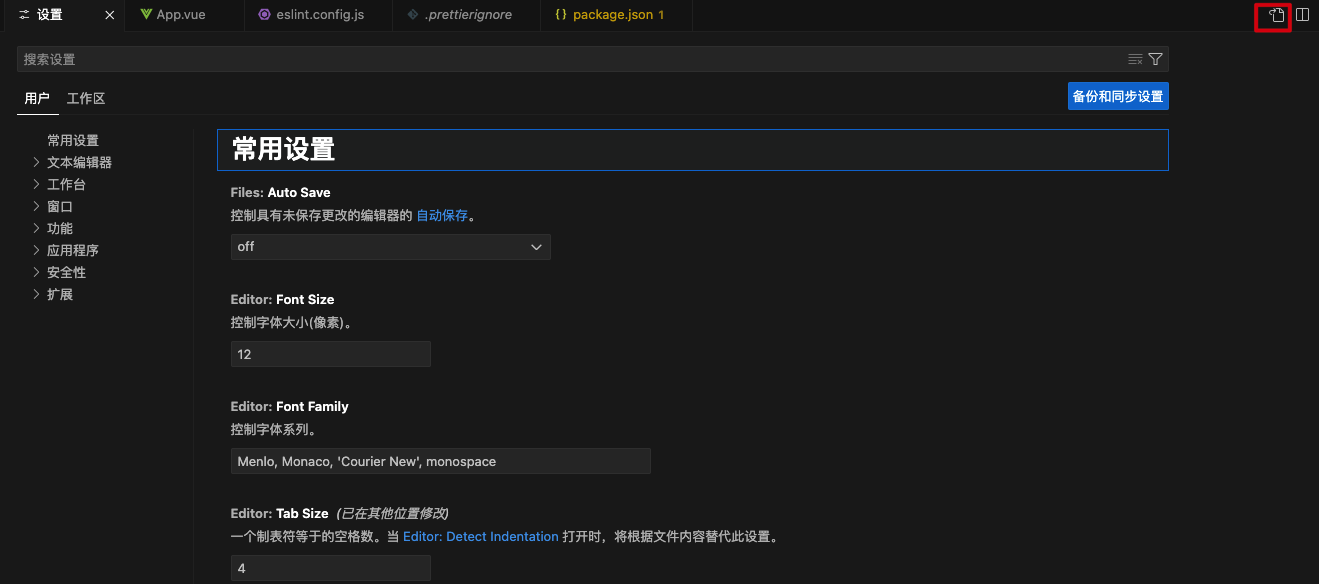Click the Font Size input showing 12
Image resolution: width=1319 pixels, height=584 pixels.
click(330, 354)
